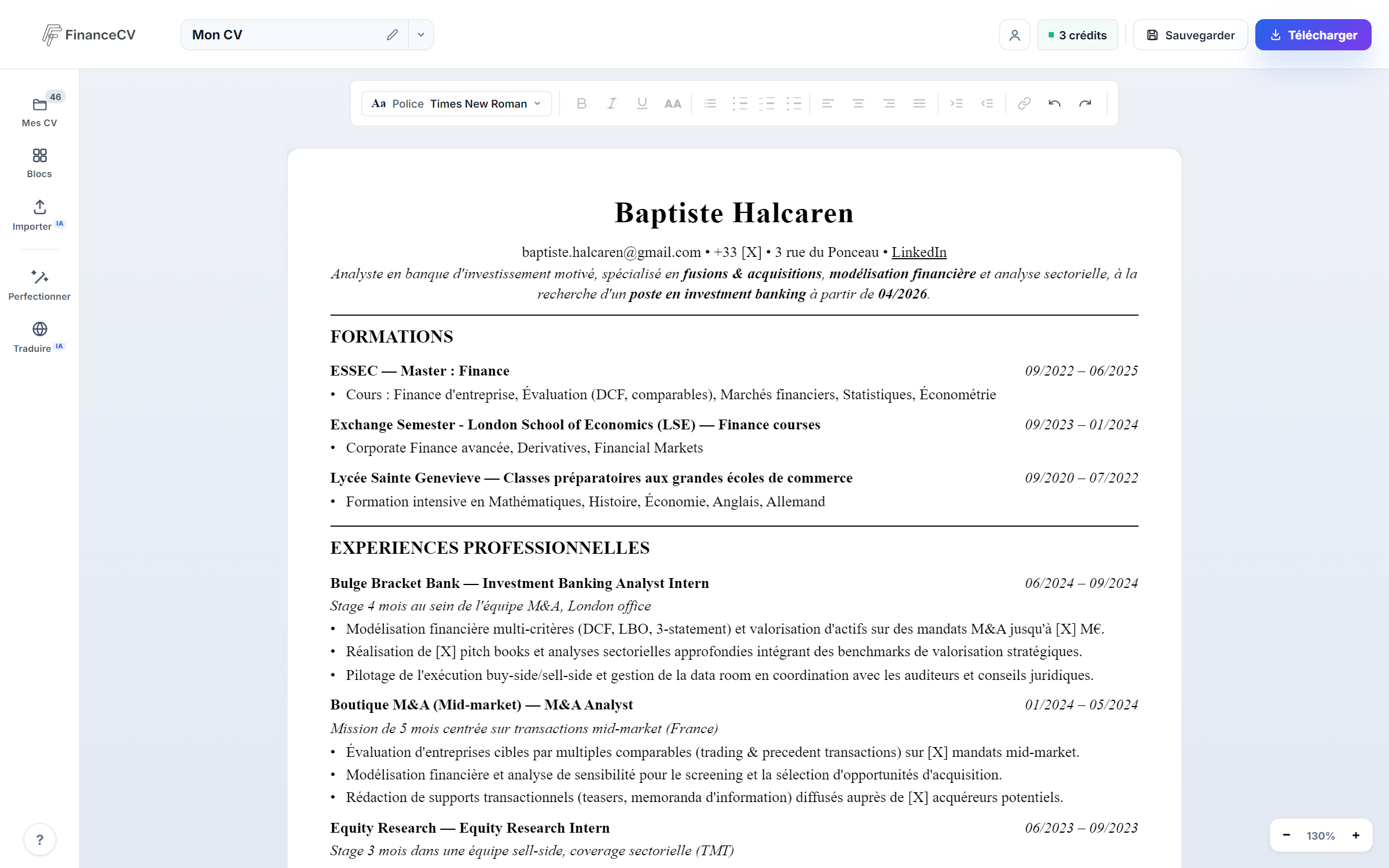The width and height of the screenshot is (1389, 868).
Task: Rename CV with the pencil icon
Action: (392, 35)
